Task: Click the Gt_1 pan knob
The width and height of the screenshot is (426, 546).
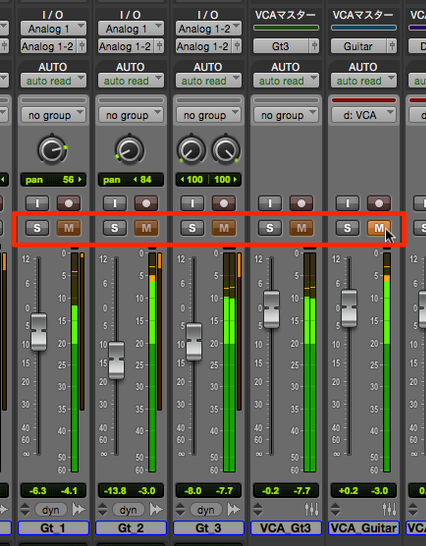Action: pyautogui.click(x=52, y=150)
